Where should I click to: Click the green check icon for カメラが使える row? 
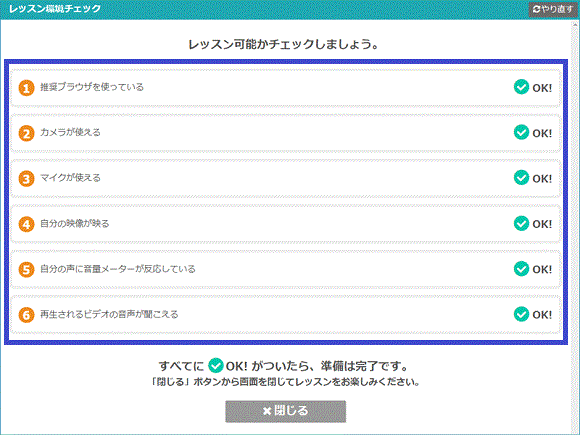click(x=521, y=132)
